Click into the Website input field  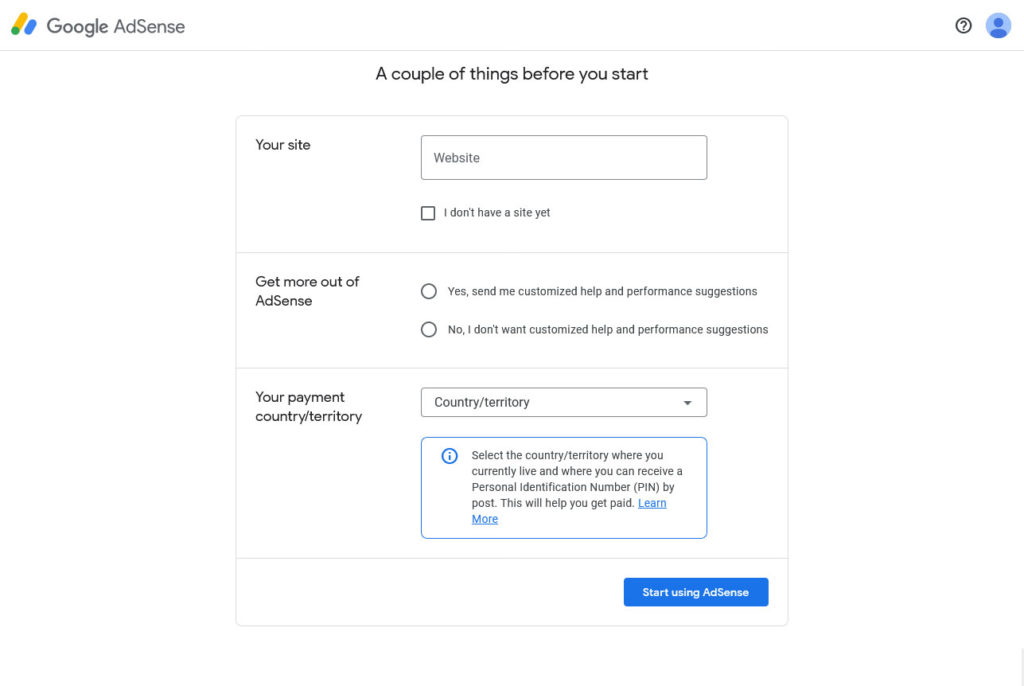pyautogui.click(x=564, y=157)
